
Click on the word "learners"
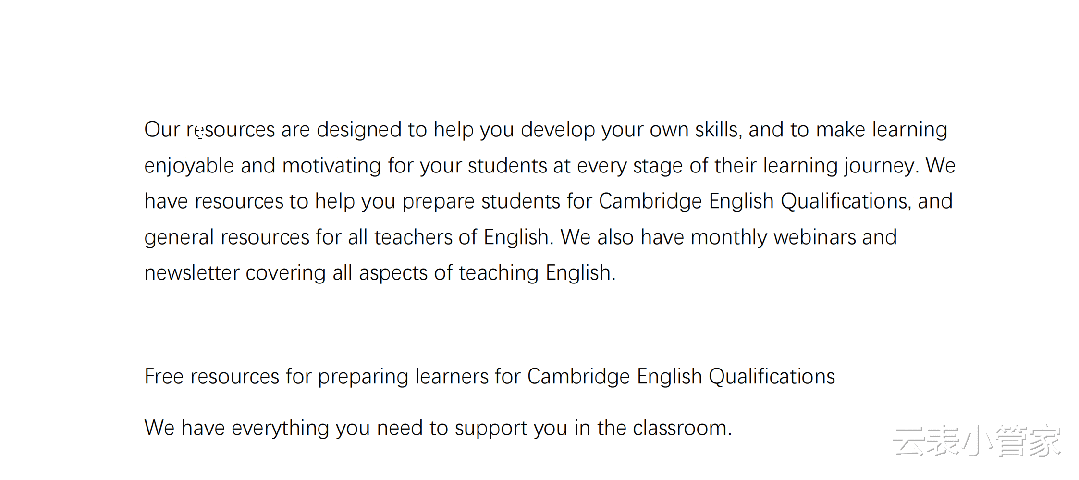(x=451, y=377)
